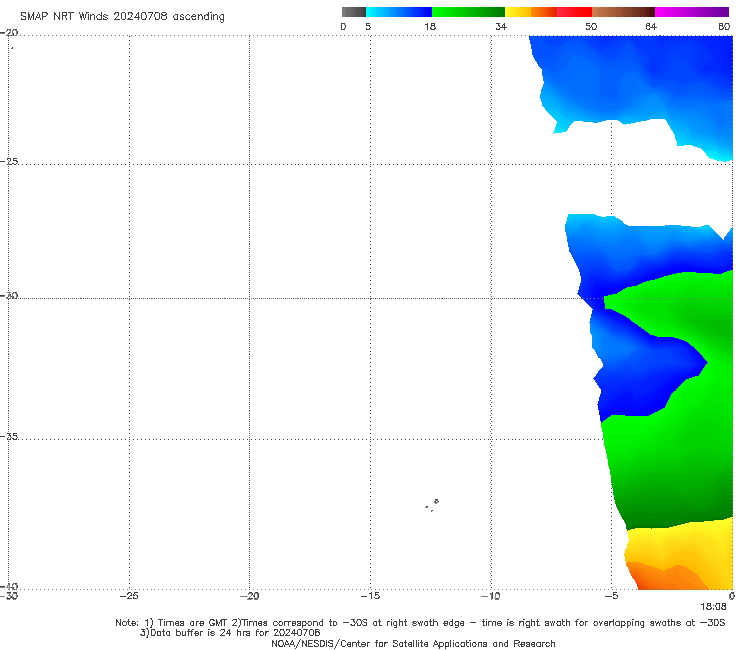740x650 pixels.
Task: Click the color bar label '5'
Action: [x=368, y=26]
